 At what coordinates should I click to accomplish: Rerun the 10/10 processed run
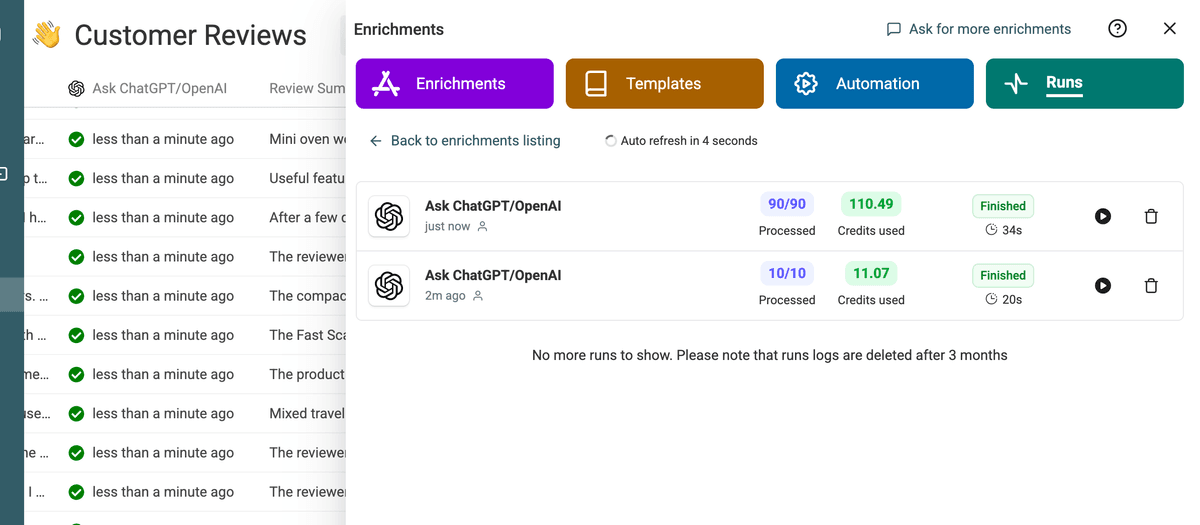tap(1103, 286)
